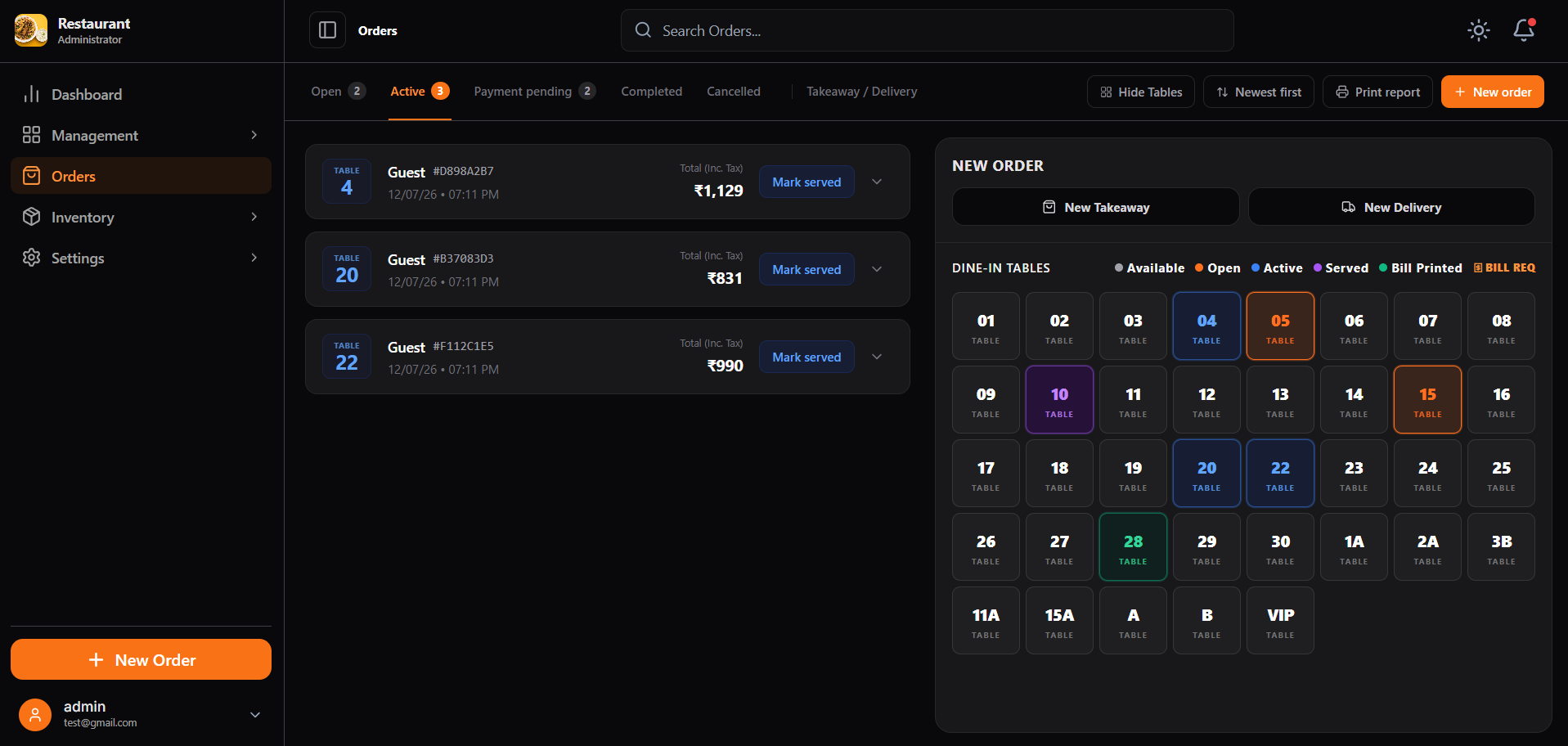Toggle Newest first sorting
This screenshot has width=1568, height=746.
click(x=1259, y=92)
